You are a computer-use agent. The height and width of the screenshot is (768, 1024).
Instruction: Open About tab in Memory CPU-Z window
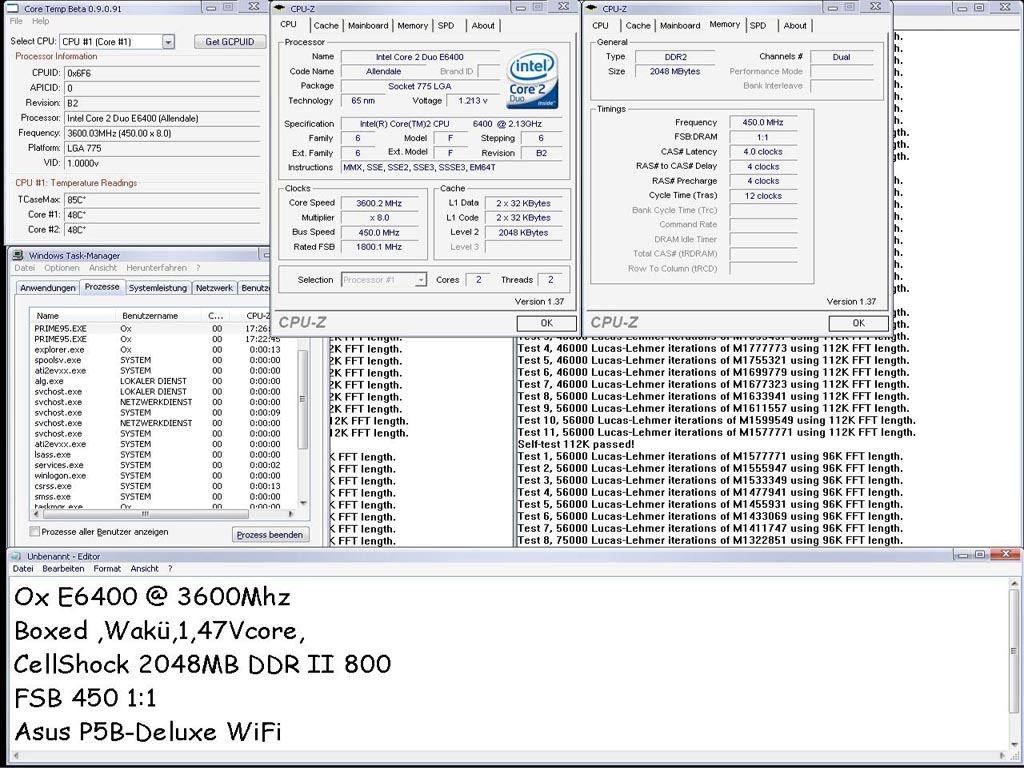(795, 25)
